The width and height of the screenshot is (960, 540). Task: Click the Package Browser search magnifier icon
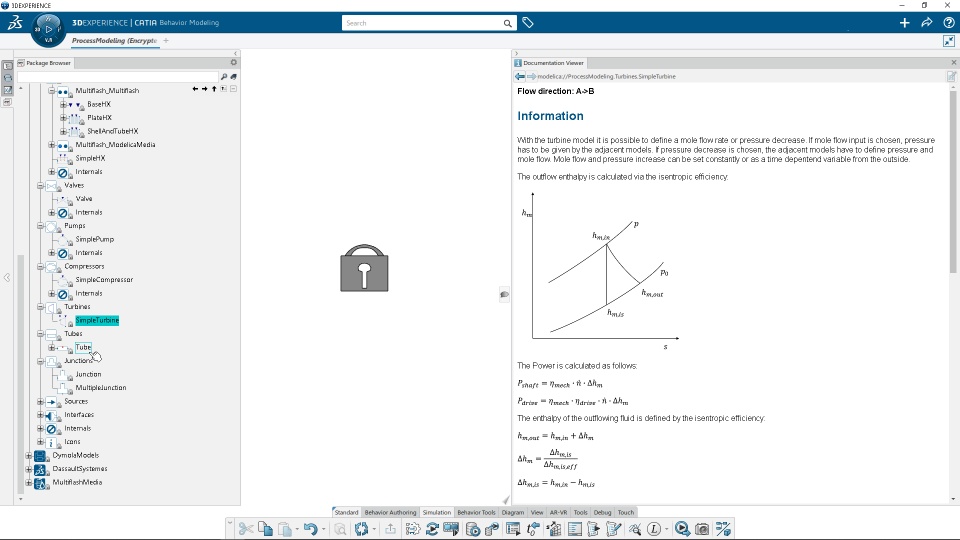(223, 77)
